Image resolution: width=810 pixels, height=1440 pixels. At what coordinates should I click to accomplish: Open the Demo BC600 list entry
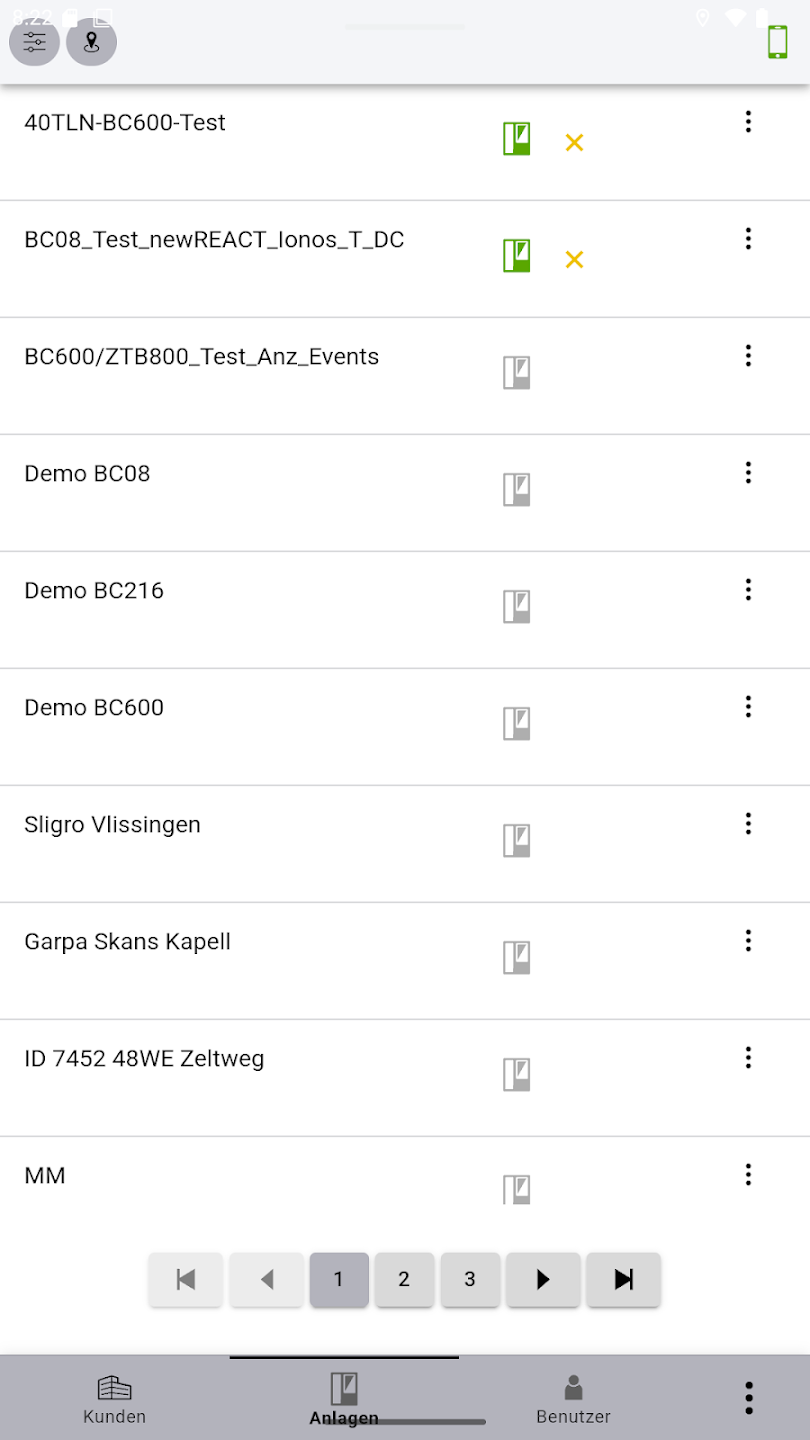(94, 708)
